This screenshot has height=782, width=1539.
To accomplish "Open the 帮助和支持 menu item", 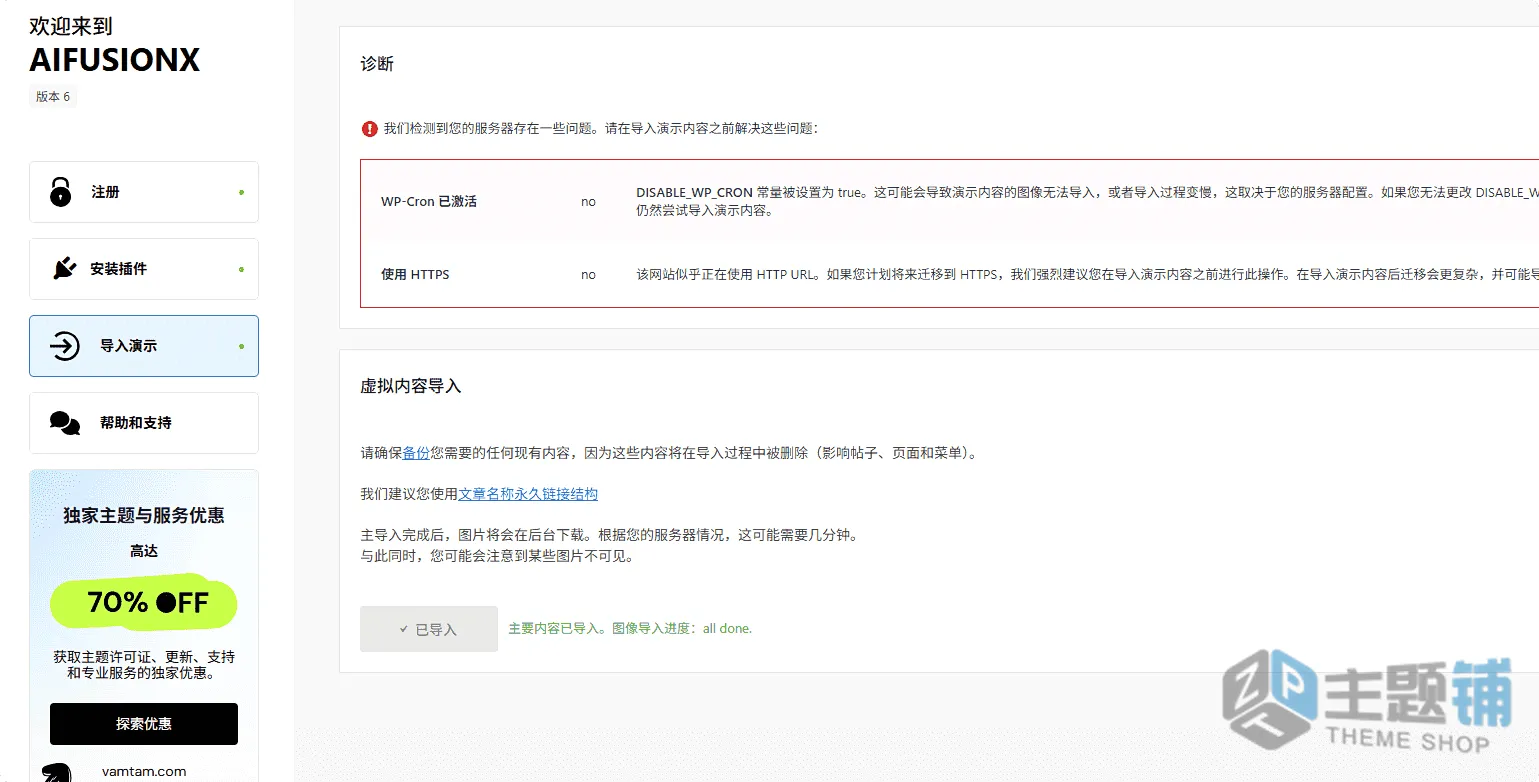I will click(144, 423).
